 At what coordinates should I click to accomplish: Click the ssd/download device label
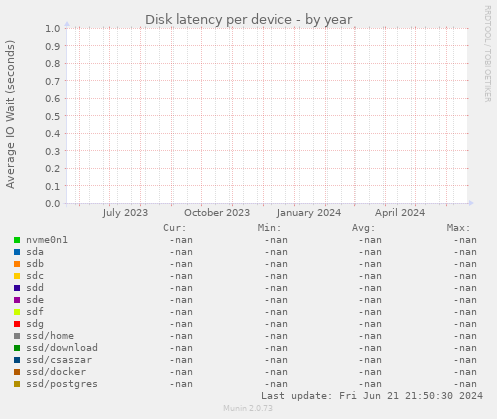[x=62, y=348]
